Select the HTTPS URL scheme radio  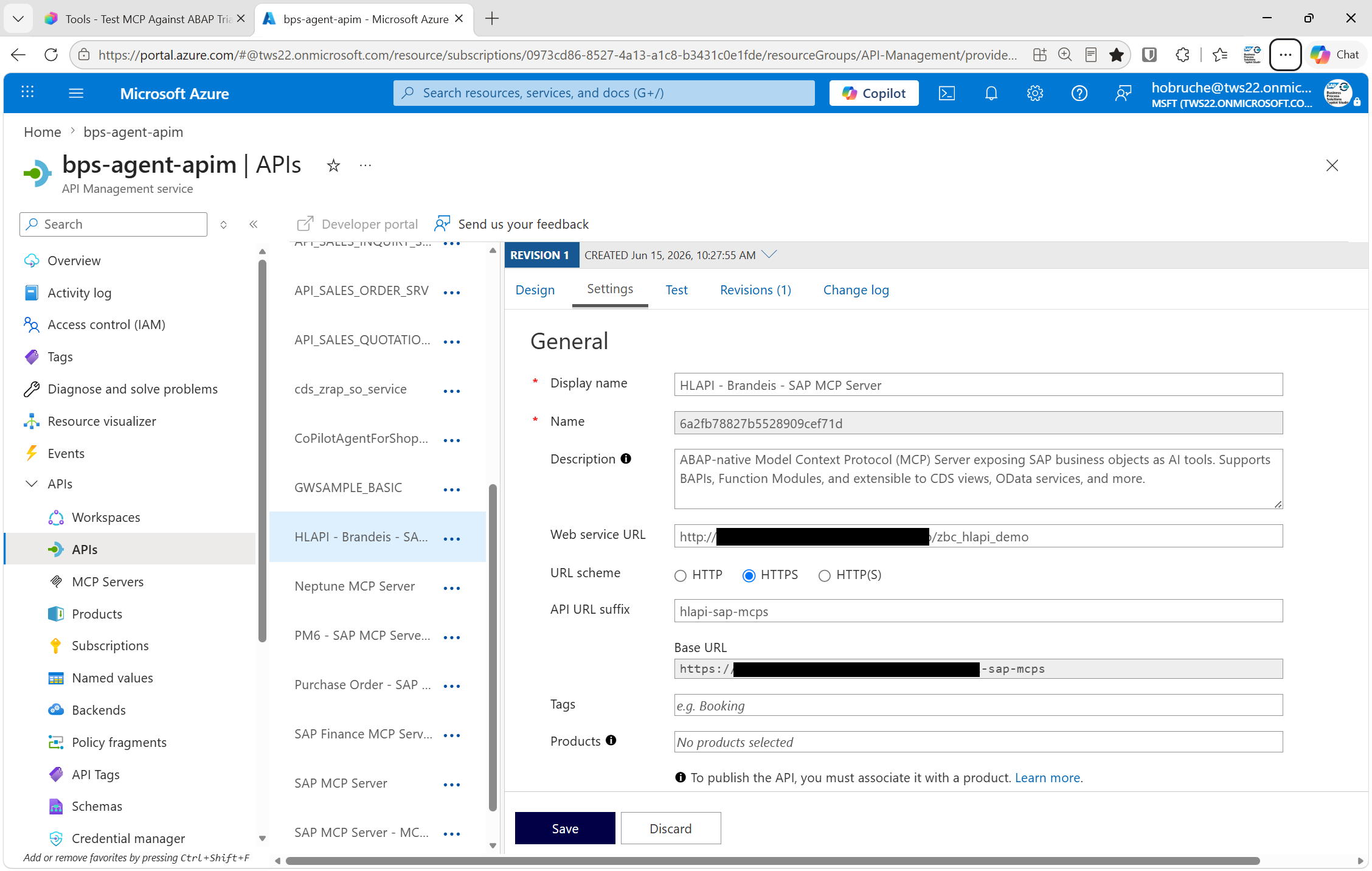(x=749, y=575)
